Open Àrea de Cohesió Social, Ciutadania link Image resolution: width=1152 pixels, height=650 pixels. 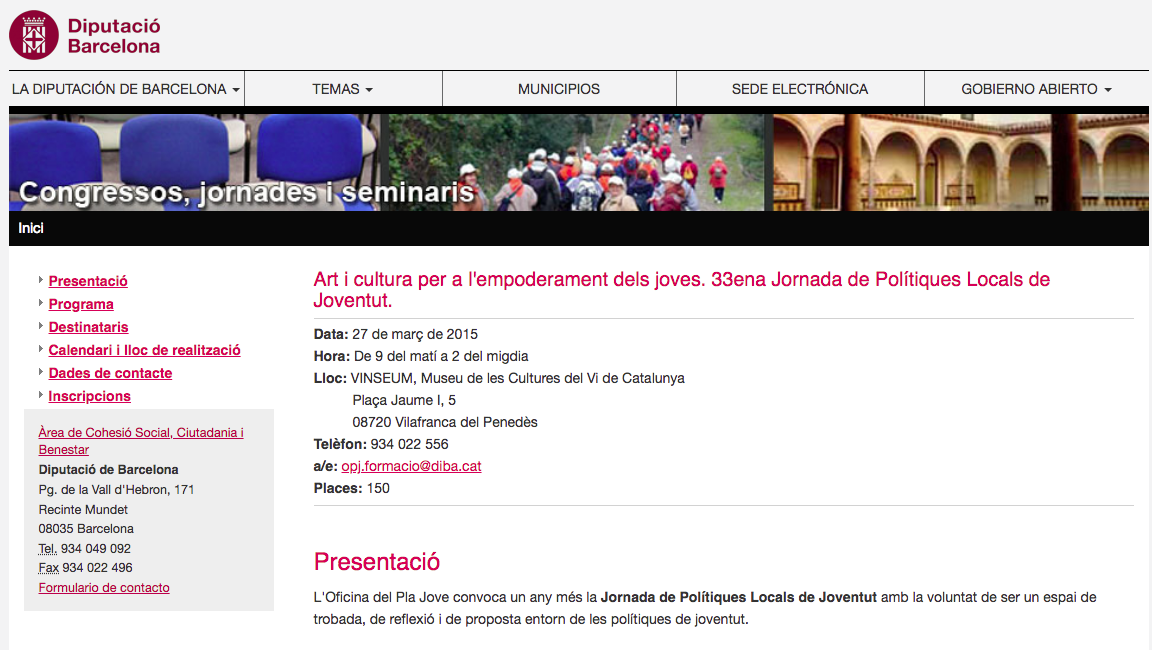tap(141, 433)
